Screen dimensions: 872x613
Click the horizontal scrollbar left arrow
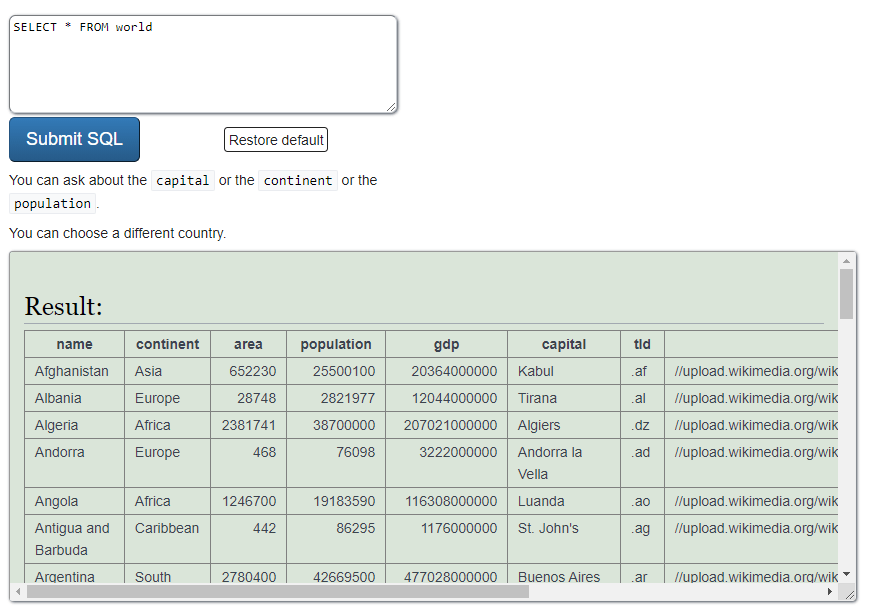pyautogui.click(x=18, y=592)
